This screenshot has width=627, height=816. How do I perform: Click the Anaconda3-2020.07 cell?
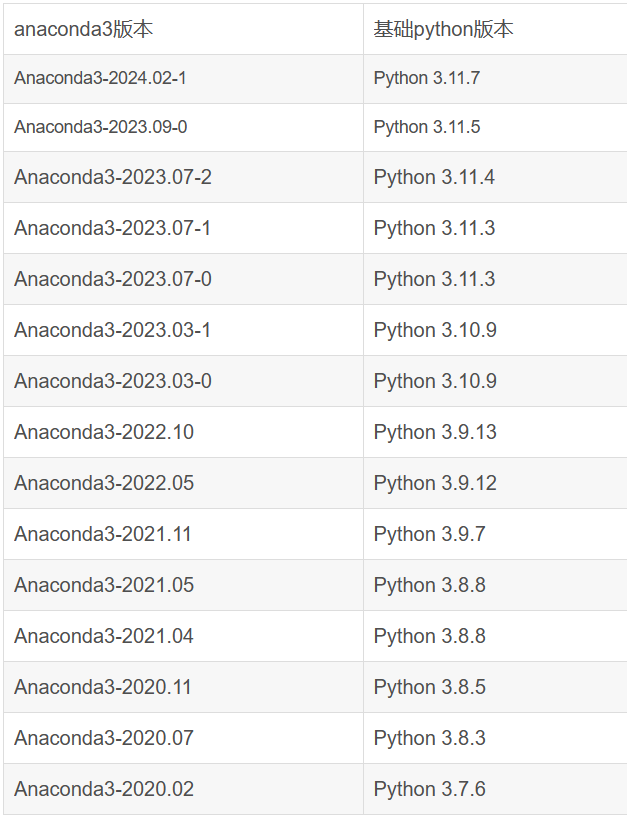[x=104, y=738]
